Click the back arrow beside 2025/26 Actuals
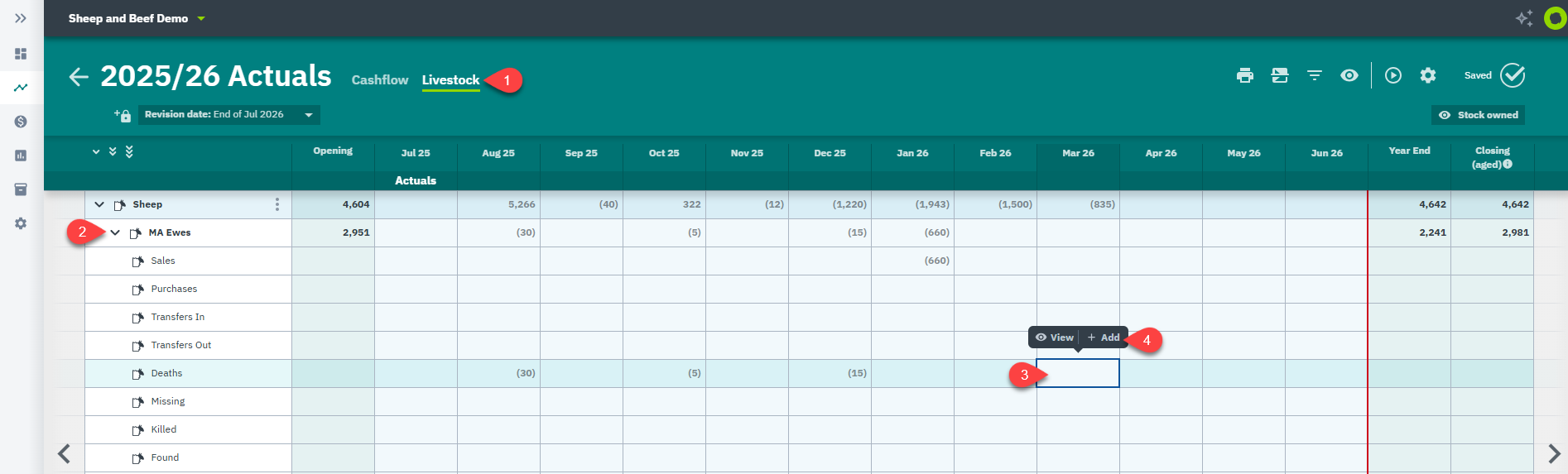1568x474 pixels. pyautogui.click(x=79, y=77)
